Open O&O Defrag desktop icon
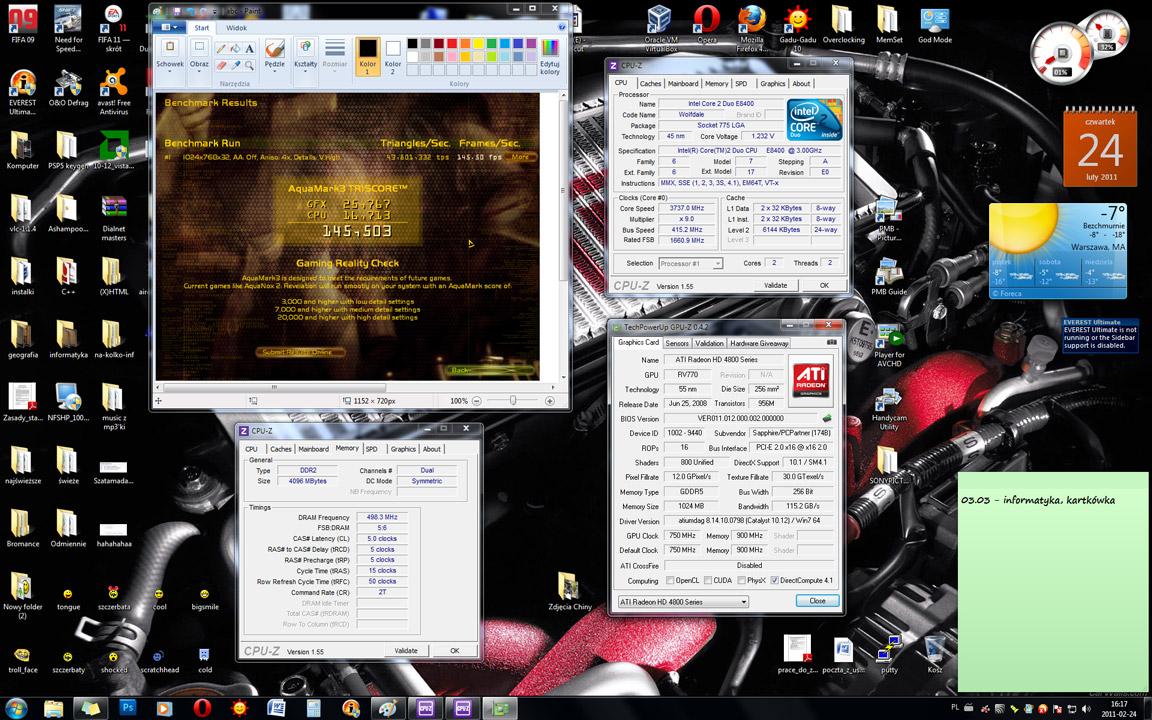The image size is (1152, 720). click(x=68, y=88)
